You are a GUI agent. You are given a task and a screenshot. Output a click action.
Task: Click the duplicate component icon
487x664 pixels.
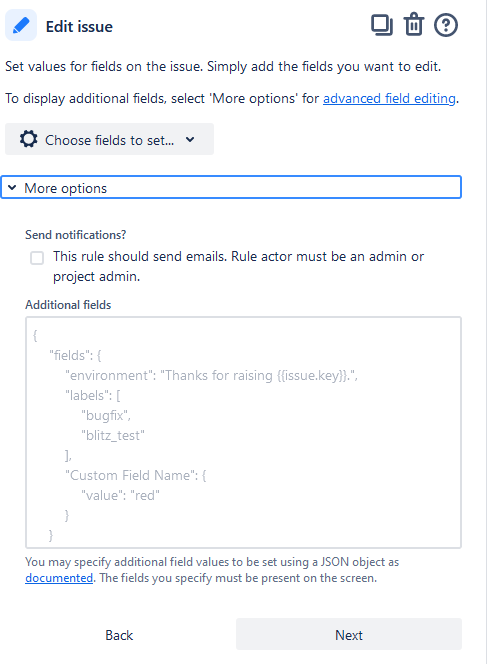point(382,25)
